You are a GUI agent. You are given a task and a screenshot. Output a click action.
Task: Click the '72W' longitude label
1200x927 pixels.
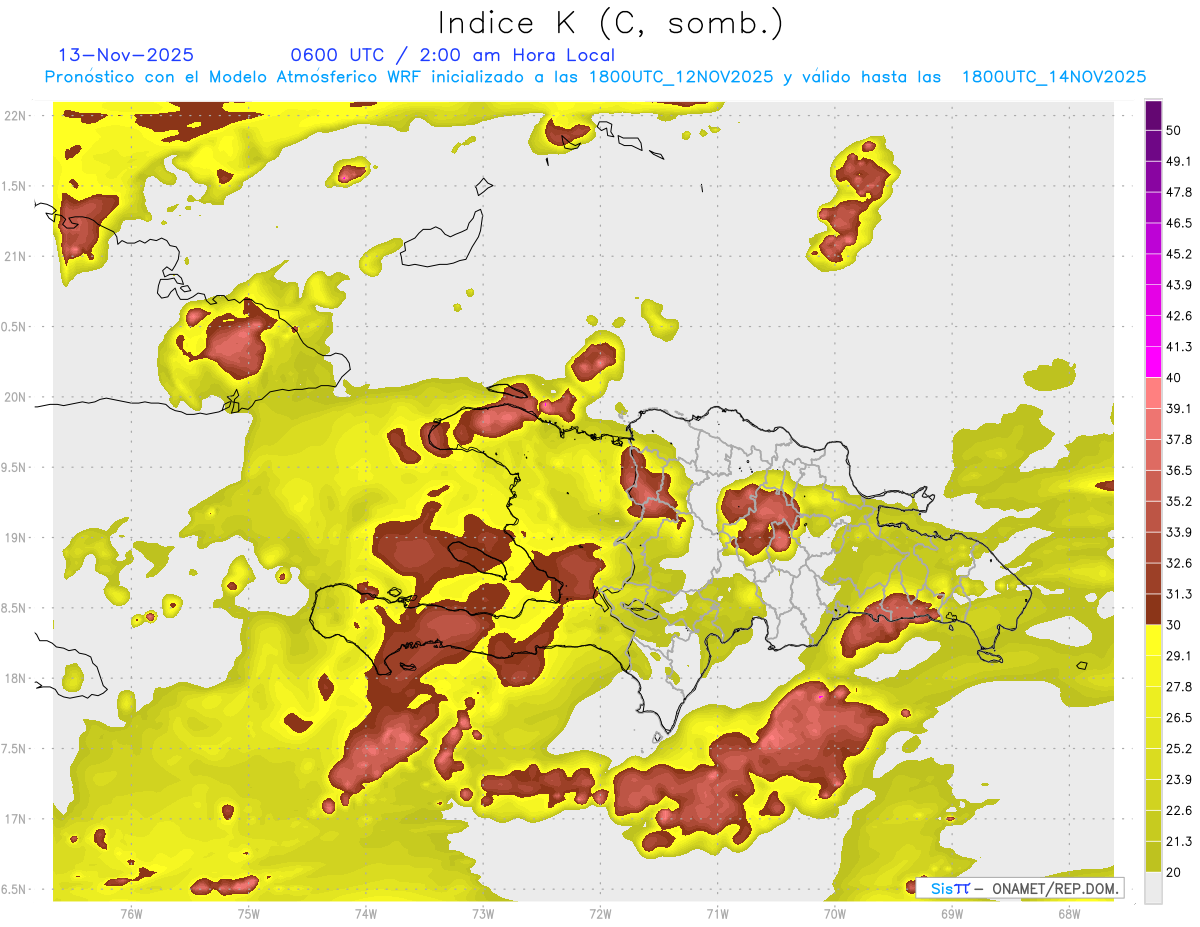click(x=600, y=913)
